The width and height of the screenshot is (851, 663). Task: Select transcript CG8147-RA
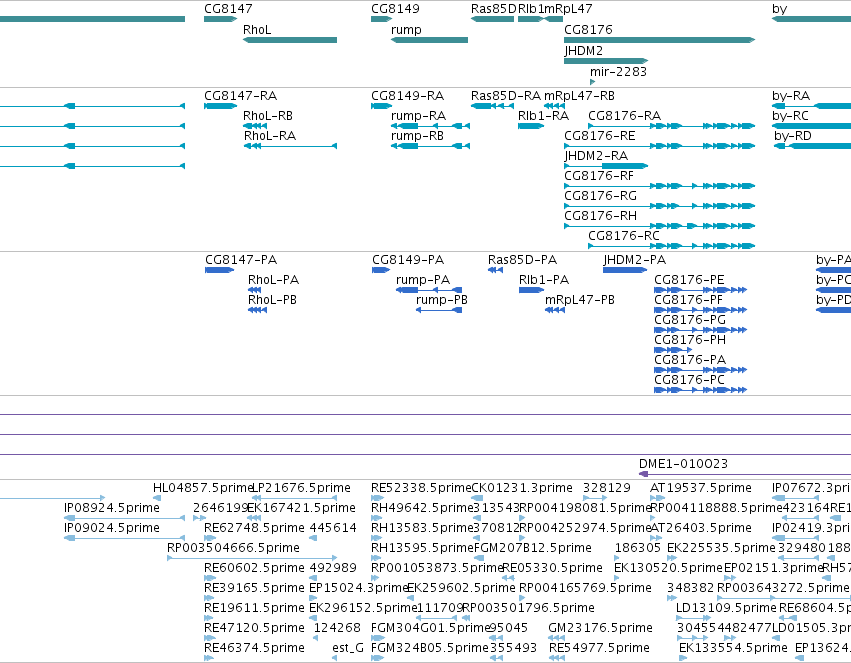(x=220, y=106)
